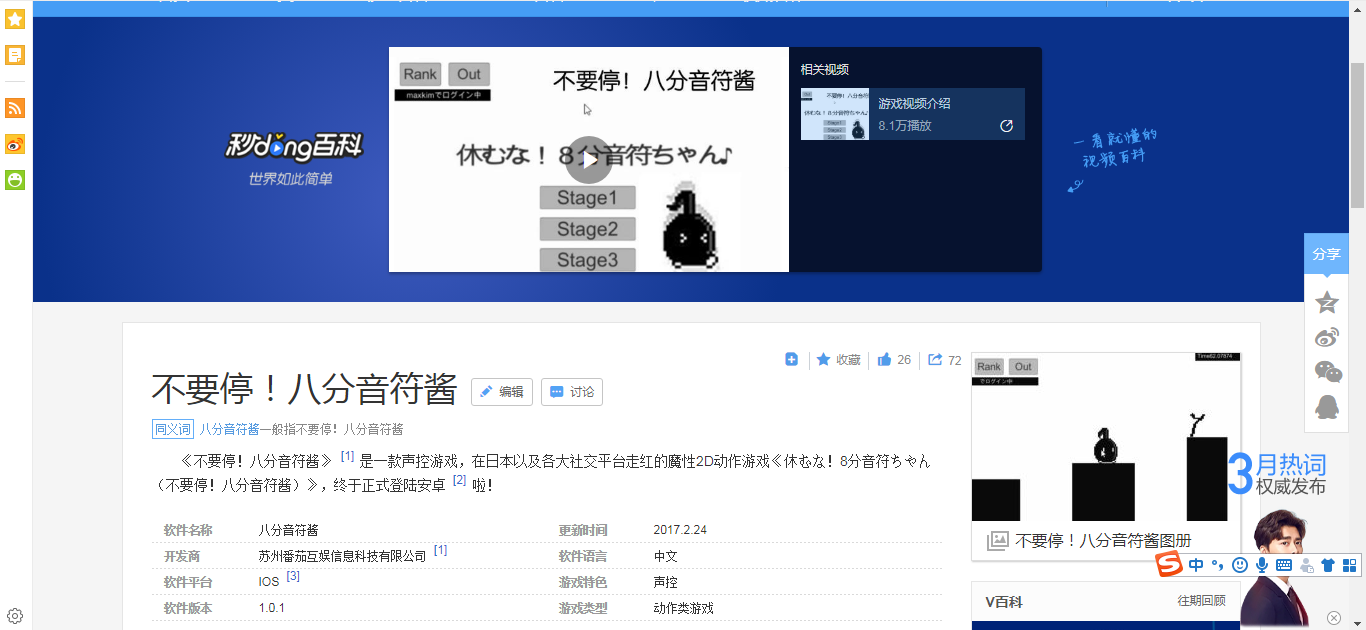Open reference [3] next to IOS
The width and height of the screenshot is (1366, 630).
pos(293,577)
